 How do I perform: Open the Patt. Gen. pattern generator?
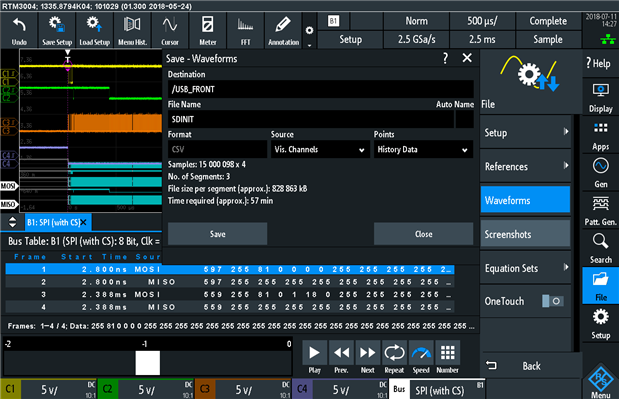click(600, 210)
